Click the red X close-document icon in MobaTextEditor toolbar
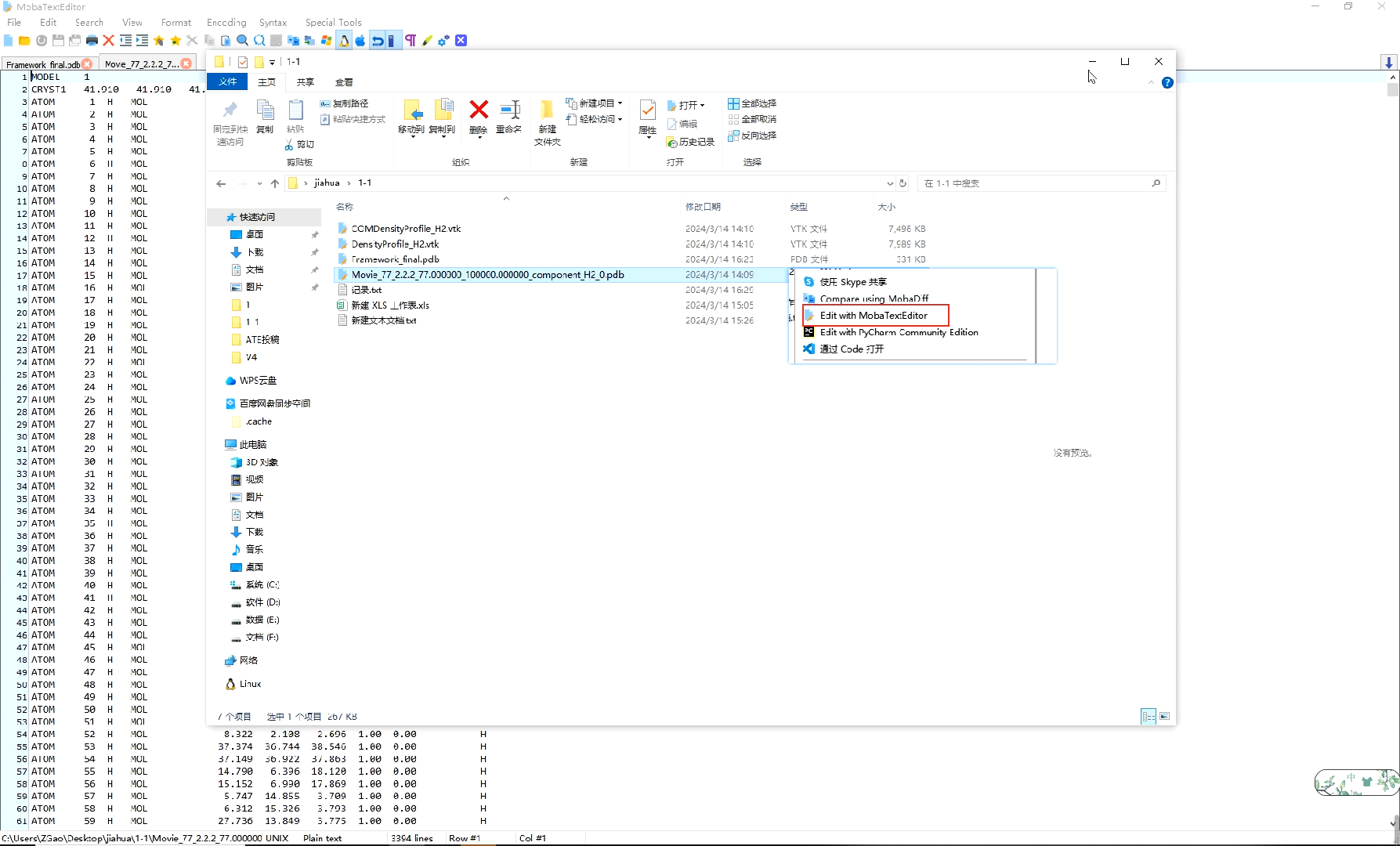This screenshot has width=1400, height=846. click(108, 41)
